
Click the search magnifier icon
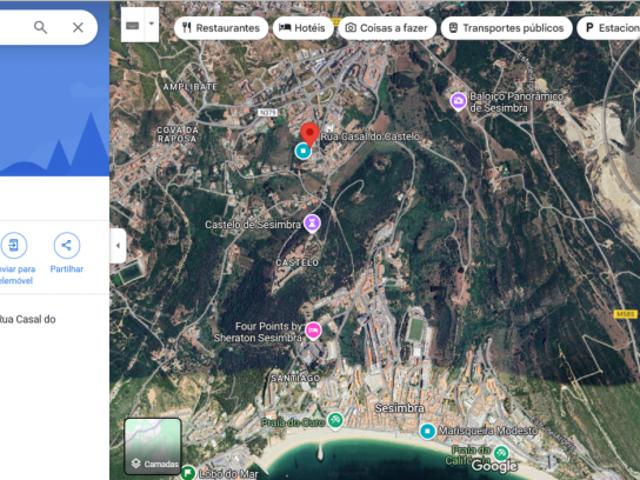(40, 27)
